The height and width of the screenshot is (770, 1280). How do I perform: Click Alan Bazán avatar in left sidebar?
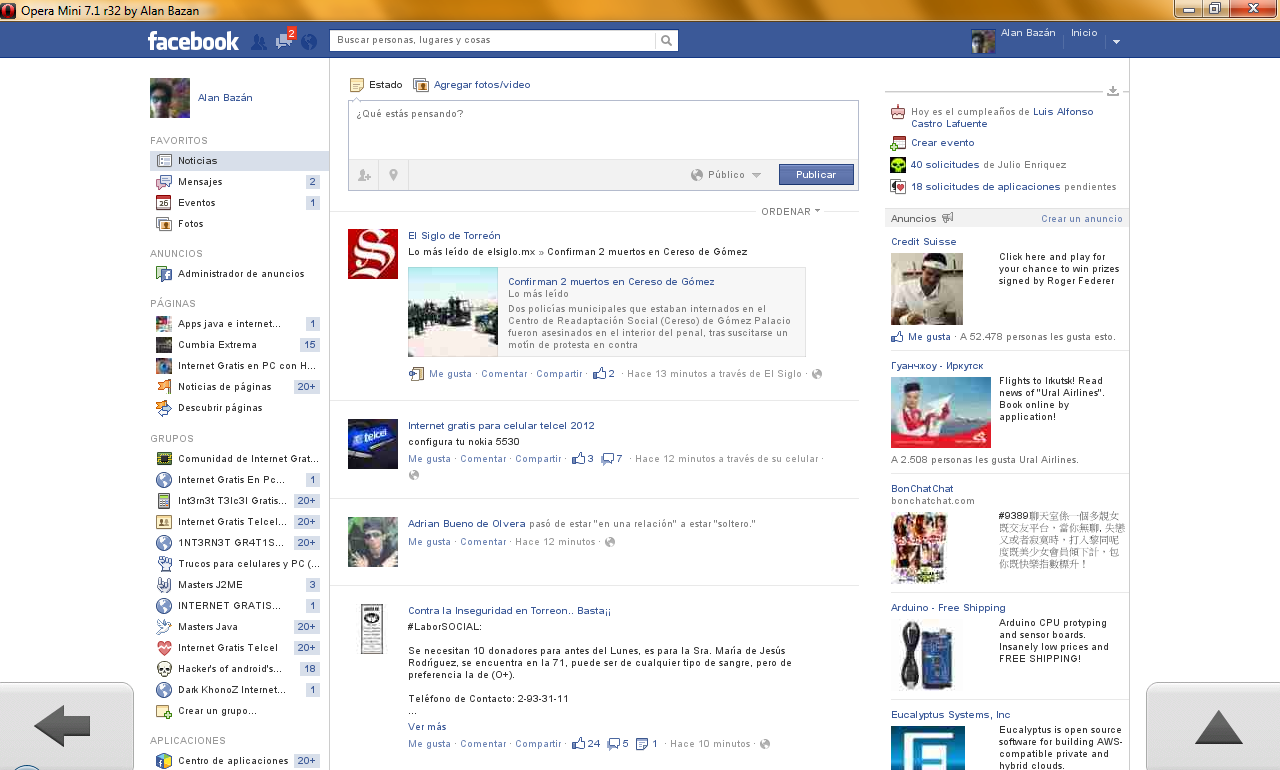click(170, 98)
